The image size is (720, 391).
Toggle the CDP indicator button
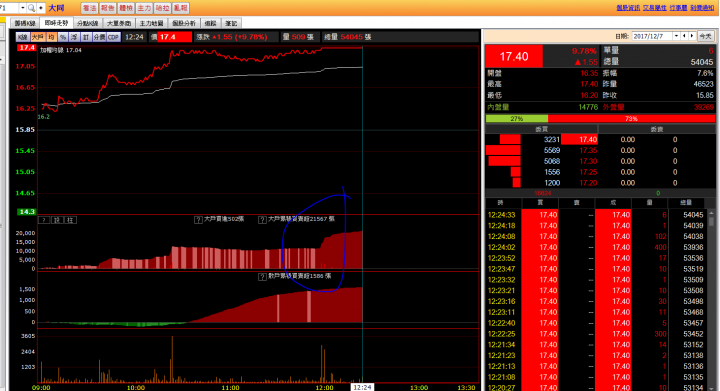tap(113, 37)
